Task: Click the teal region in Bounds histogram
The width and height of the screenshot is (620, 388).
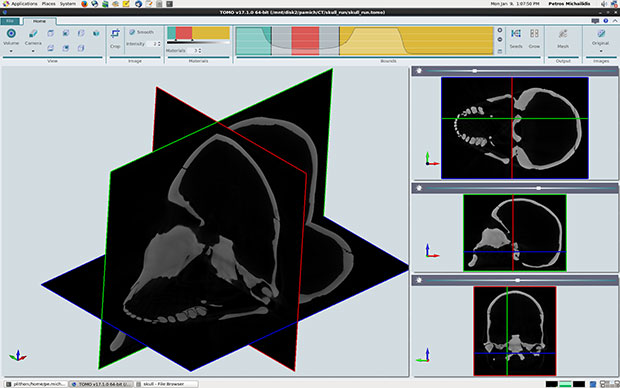Action: pyautogui.click(x=253, y=41)
